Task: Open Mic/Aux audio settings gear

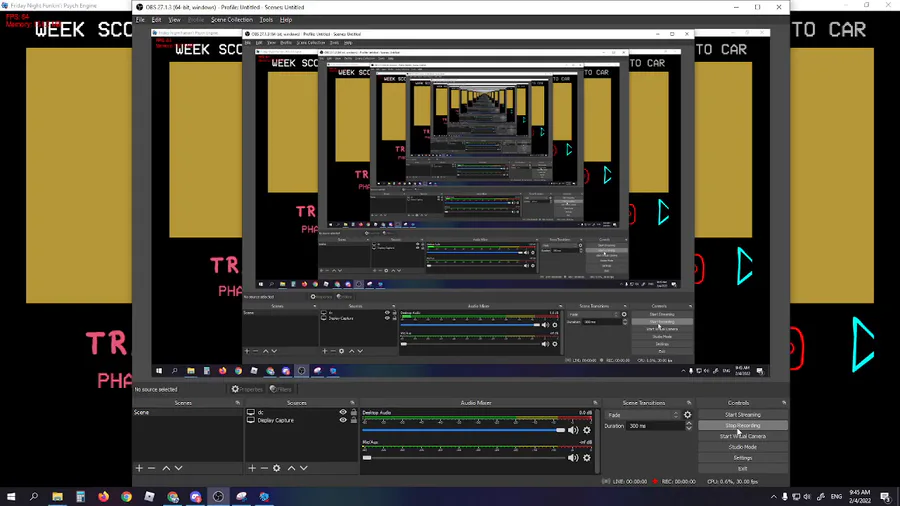Action: pos(587,458)
